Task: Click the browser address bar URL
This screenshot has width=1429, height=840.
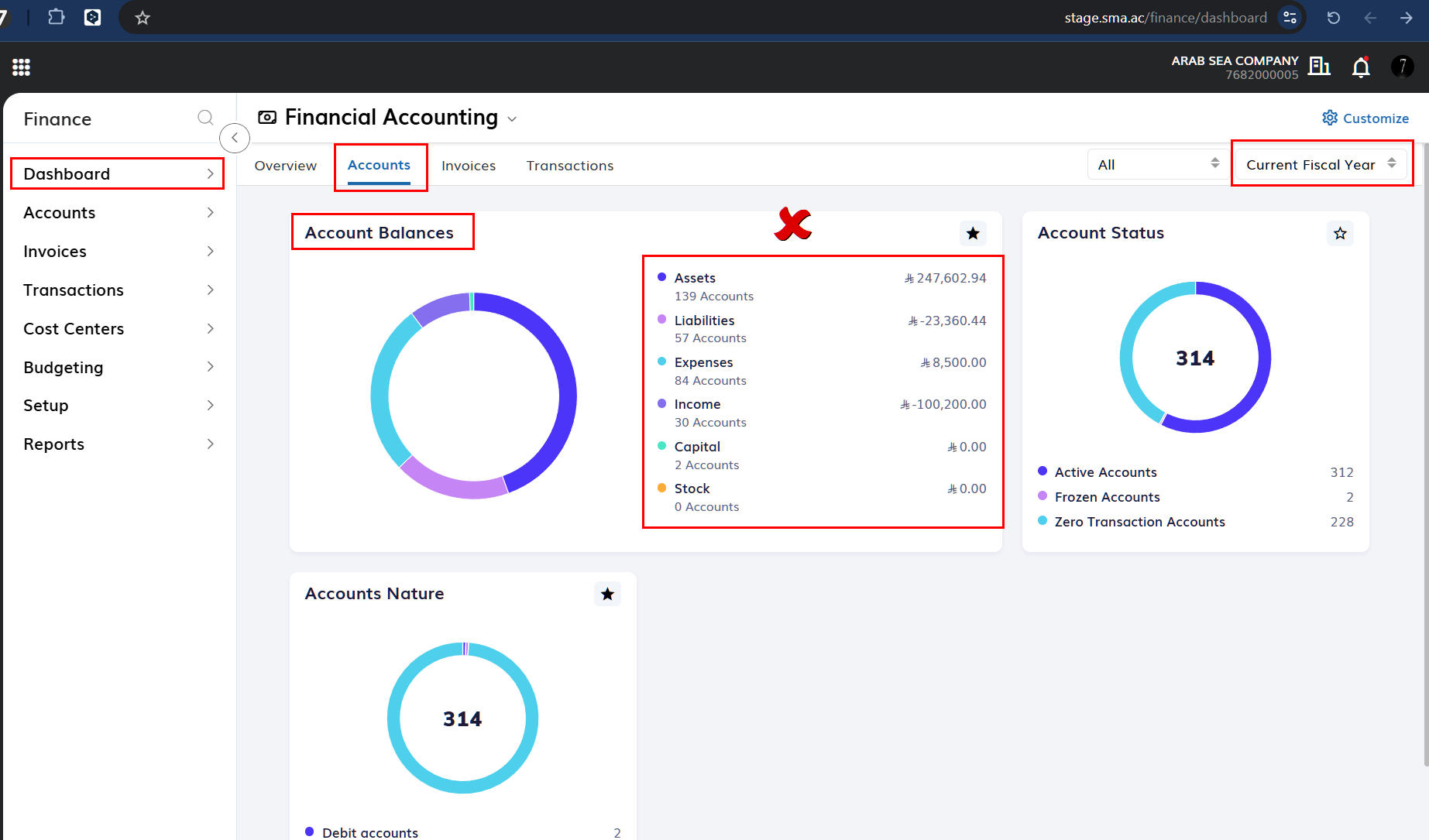Action: [1166, 18]
